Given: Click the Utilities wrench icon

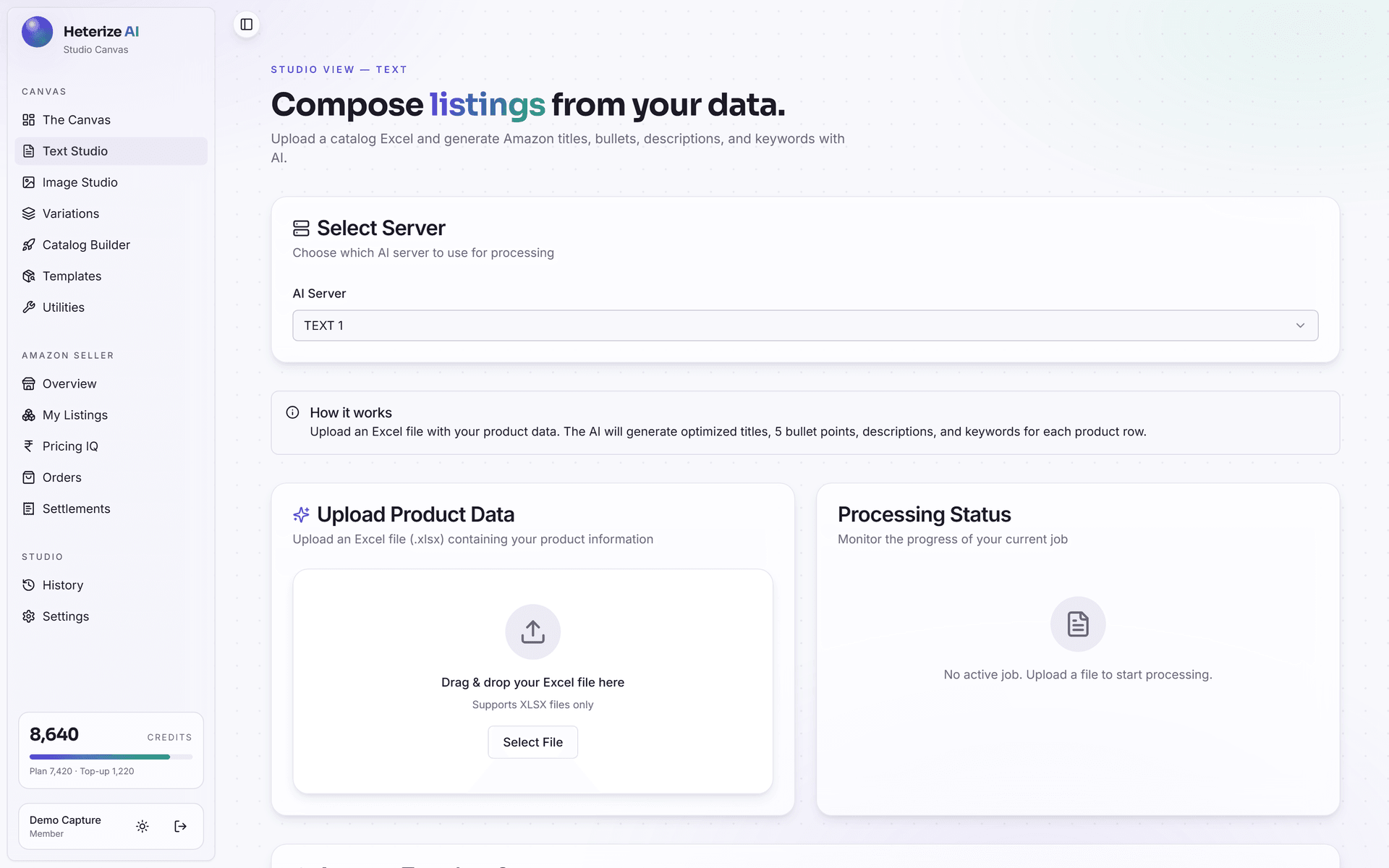Looking at the screenshot, I should 29,307.
